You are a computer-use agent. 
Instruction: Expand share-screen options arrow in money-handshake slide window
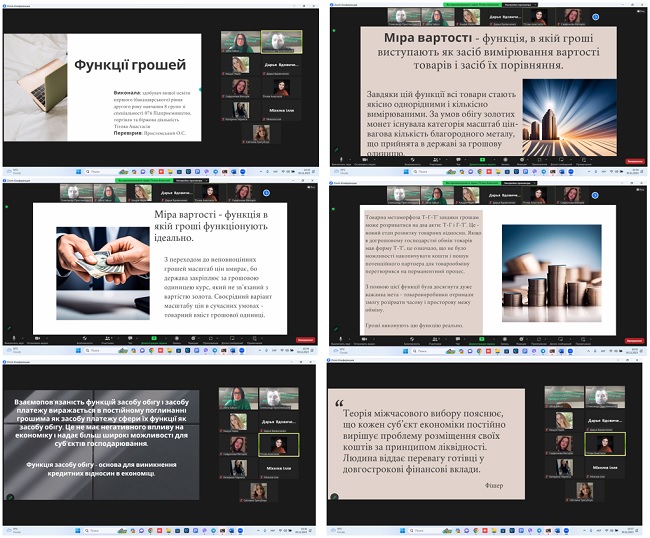tap(166, 338)
